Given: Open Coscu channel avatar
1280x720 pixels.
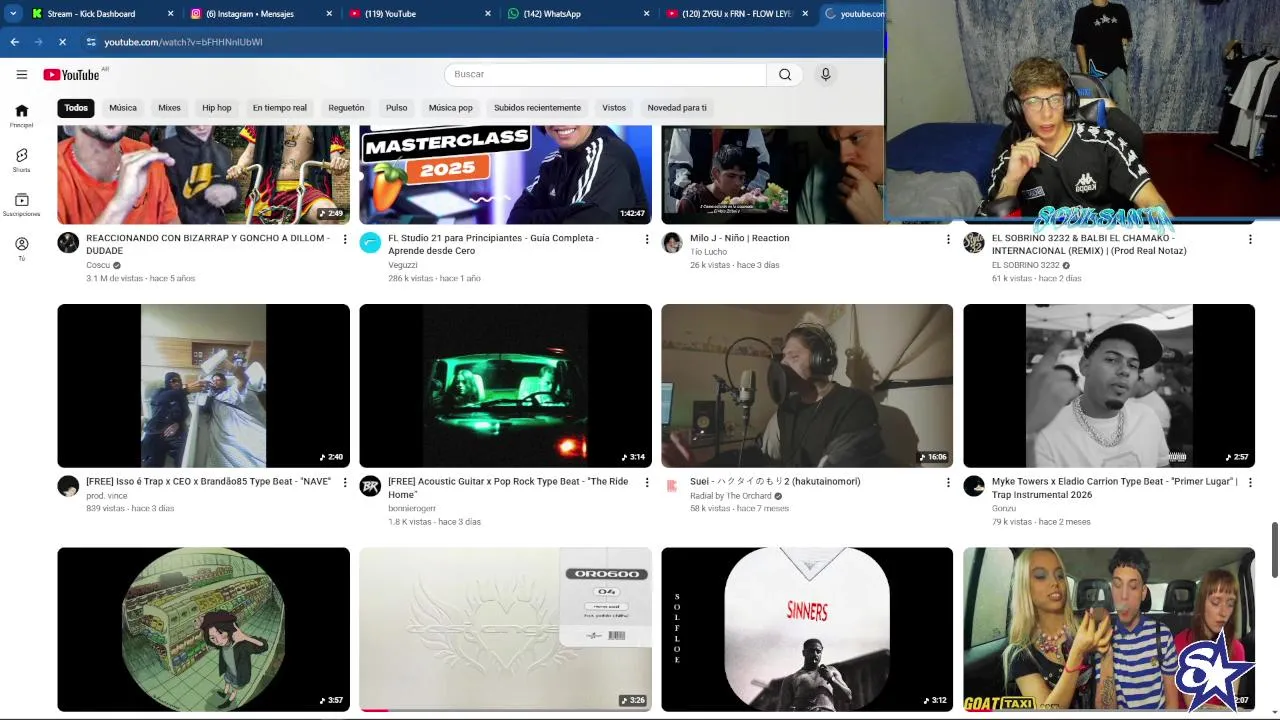Looking at the screenshot, I should [68, 243].
